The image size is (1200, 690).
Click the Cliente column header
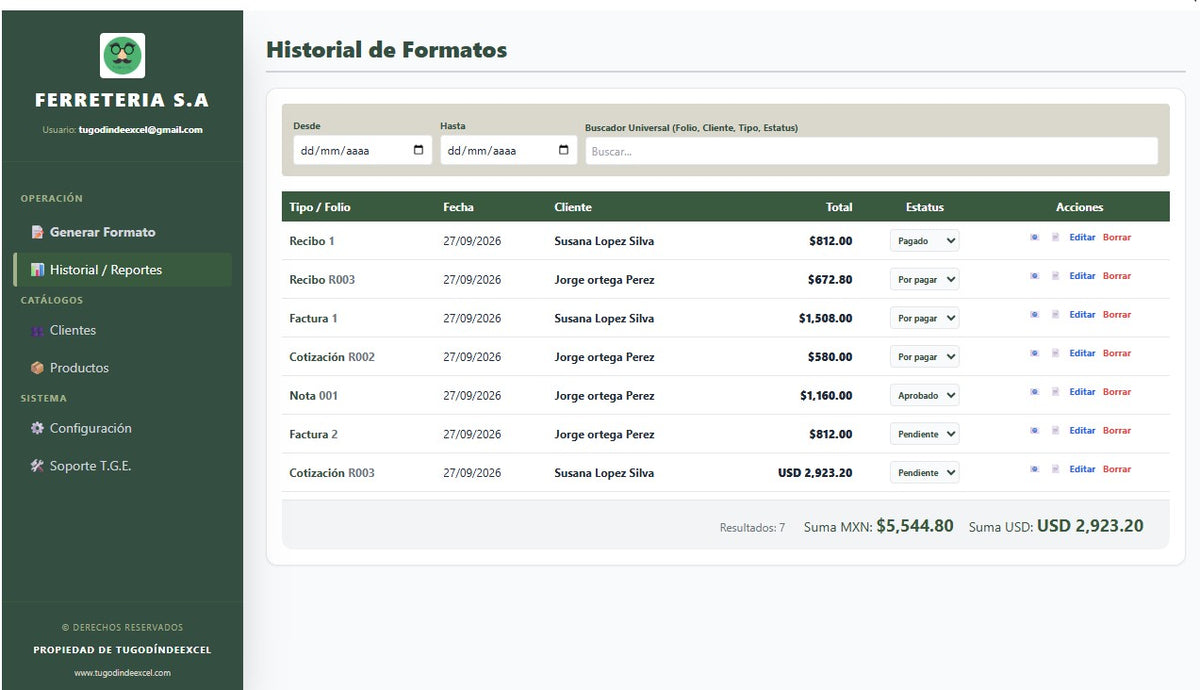click(x=573, y=207)
